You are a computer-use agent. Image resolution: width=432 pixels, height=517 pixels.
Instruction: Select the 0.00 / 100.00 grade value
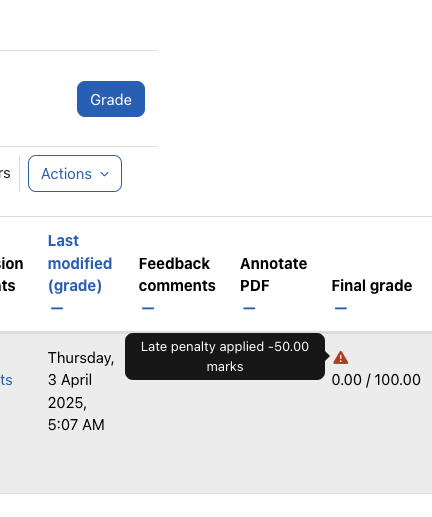376,380
